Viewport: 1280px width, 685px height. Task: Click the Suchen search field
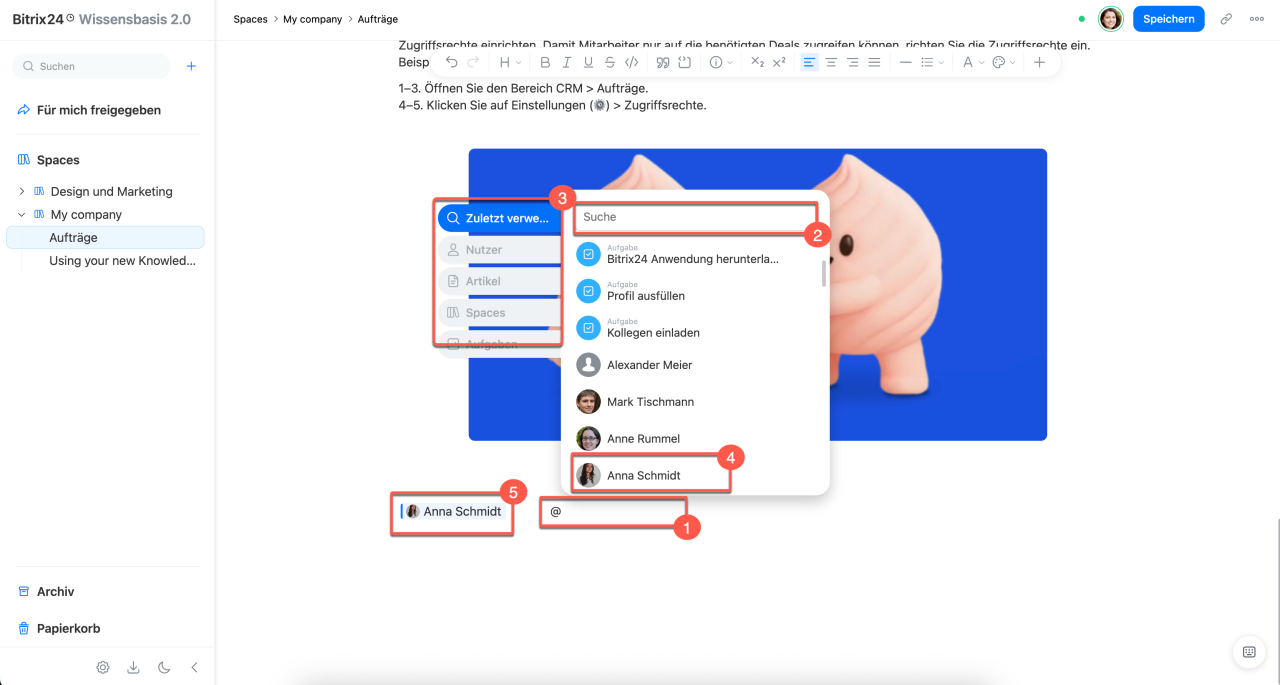click(x=91, y=66)
